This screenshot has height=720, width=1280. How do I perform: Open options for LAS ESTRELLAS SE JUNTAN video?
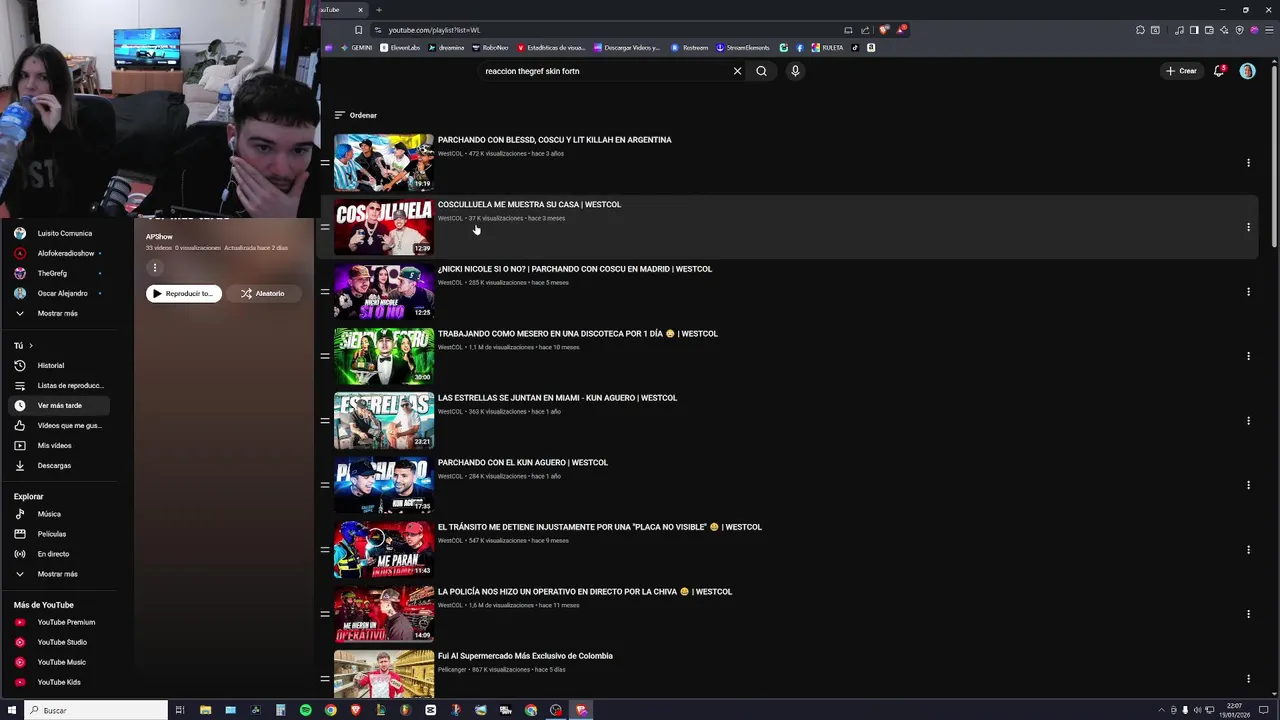pyautogui.click(x=1248, y=421)
